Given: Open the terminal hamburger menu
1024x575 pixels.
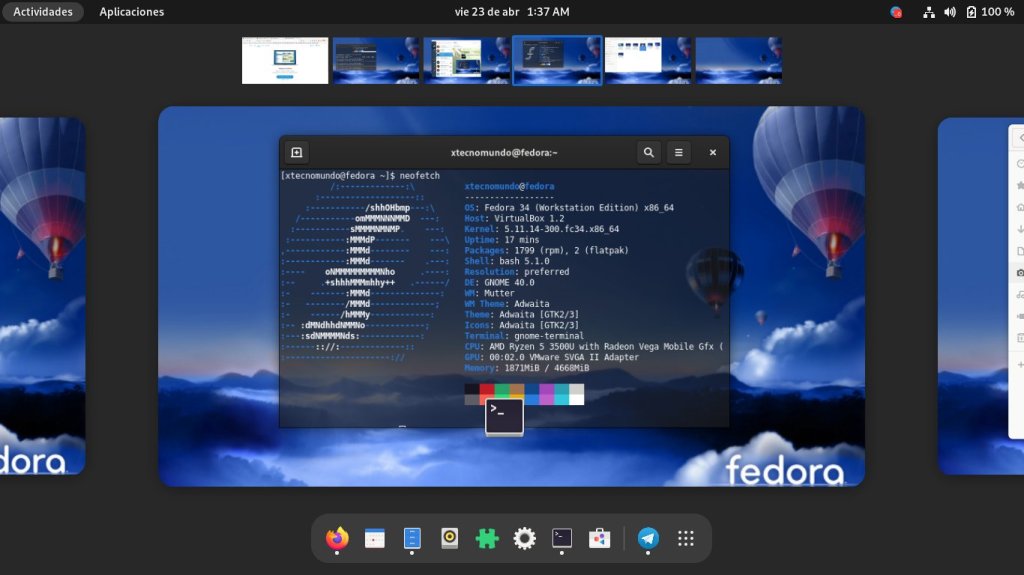Looking at the screenshot, I should point(679,152).
